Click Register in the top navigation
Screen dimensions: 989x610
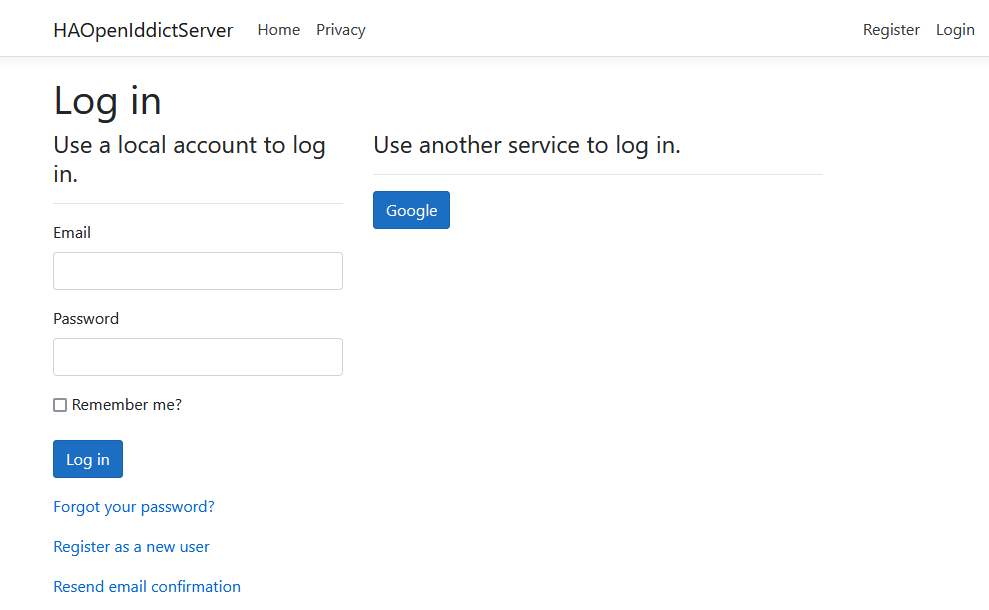[891, 29]
